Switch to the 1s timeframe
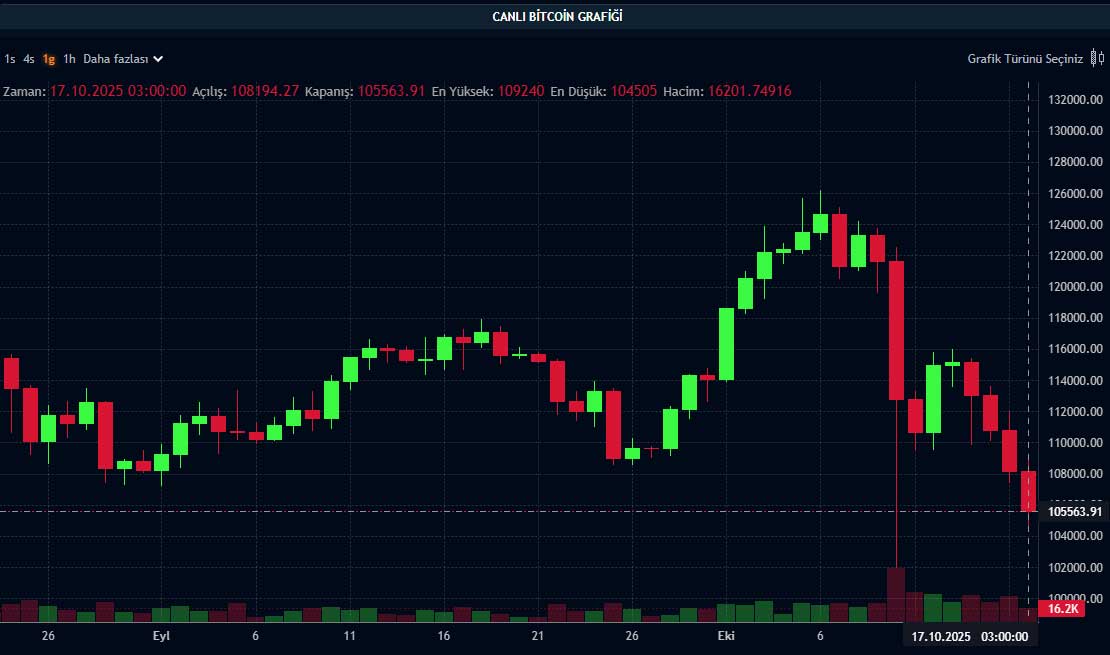 point(9,59)
